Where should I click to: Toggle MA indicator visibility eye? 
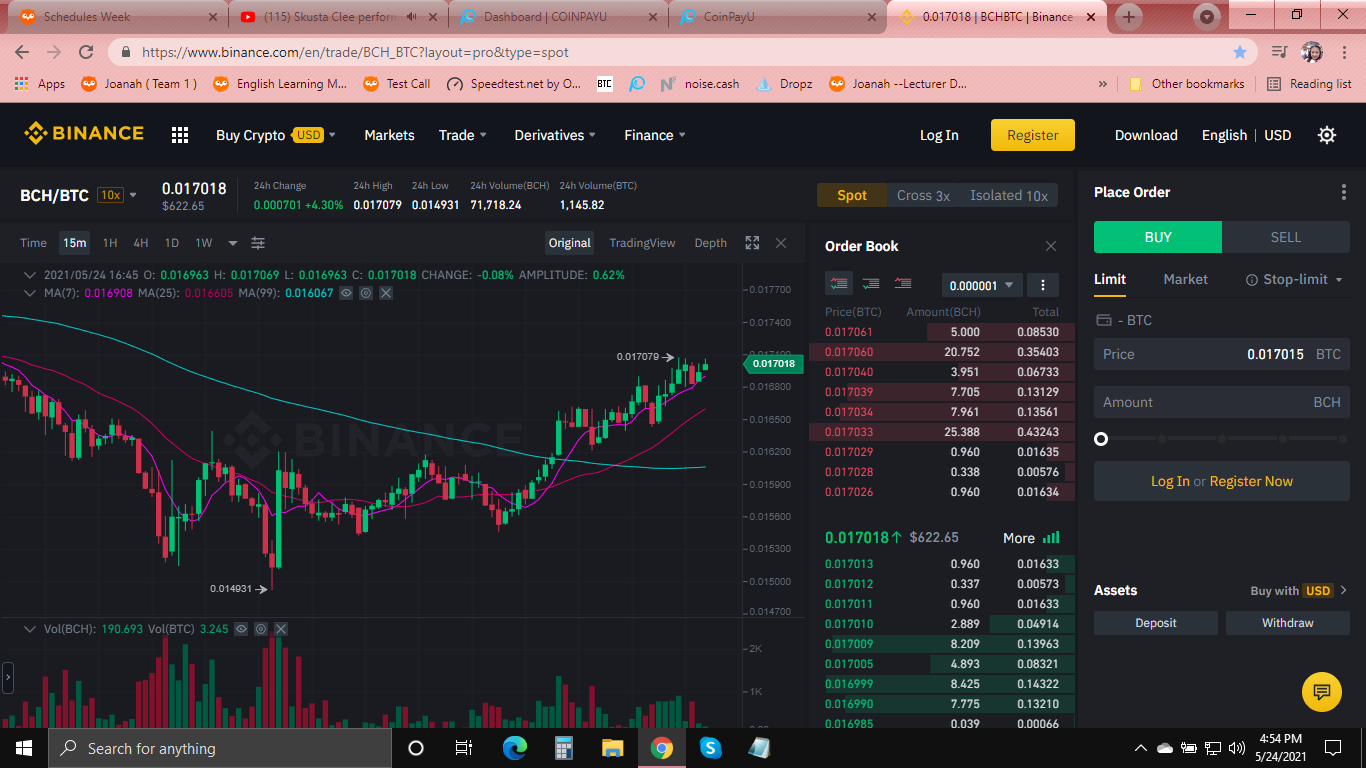tap(346, 293)
